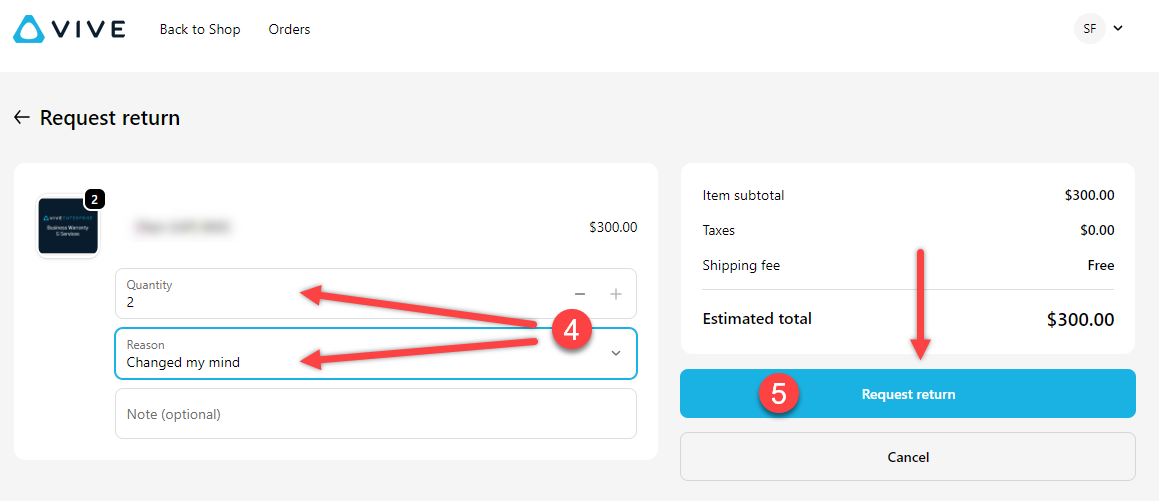Click the red step 5 marker
Image resolution: width=1159 pixels, height=501 pixels.
[778, 393]
